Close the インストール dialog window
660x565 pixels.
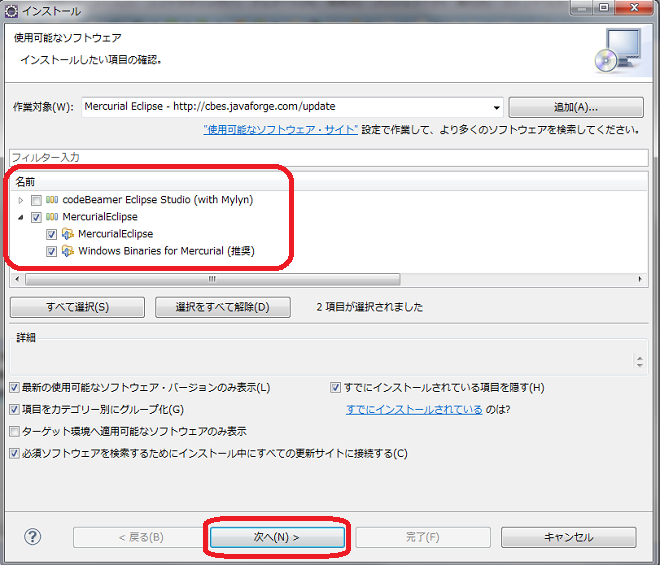click(634, 8)
